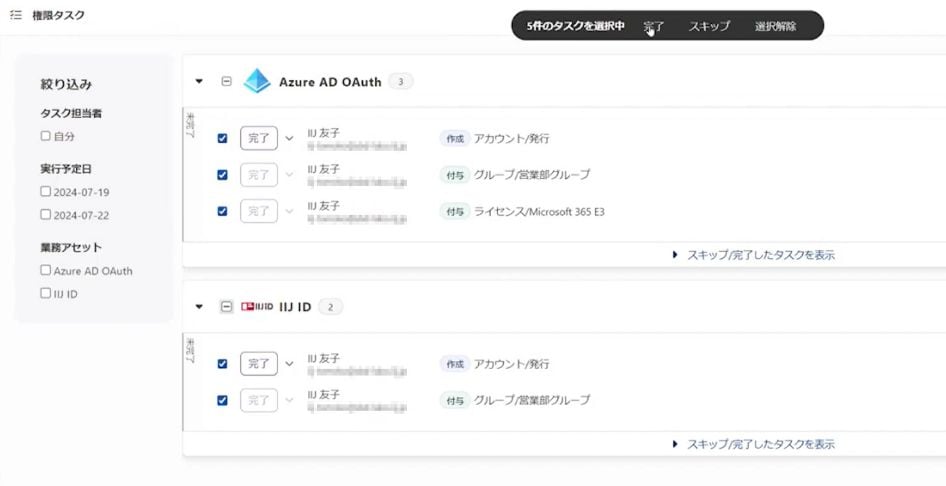Uncheck the Azure アカウント/発行 task row checkbox

coord(222,139)
